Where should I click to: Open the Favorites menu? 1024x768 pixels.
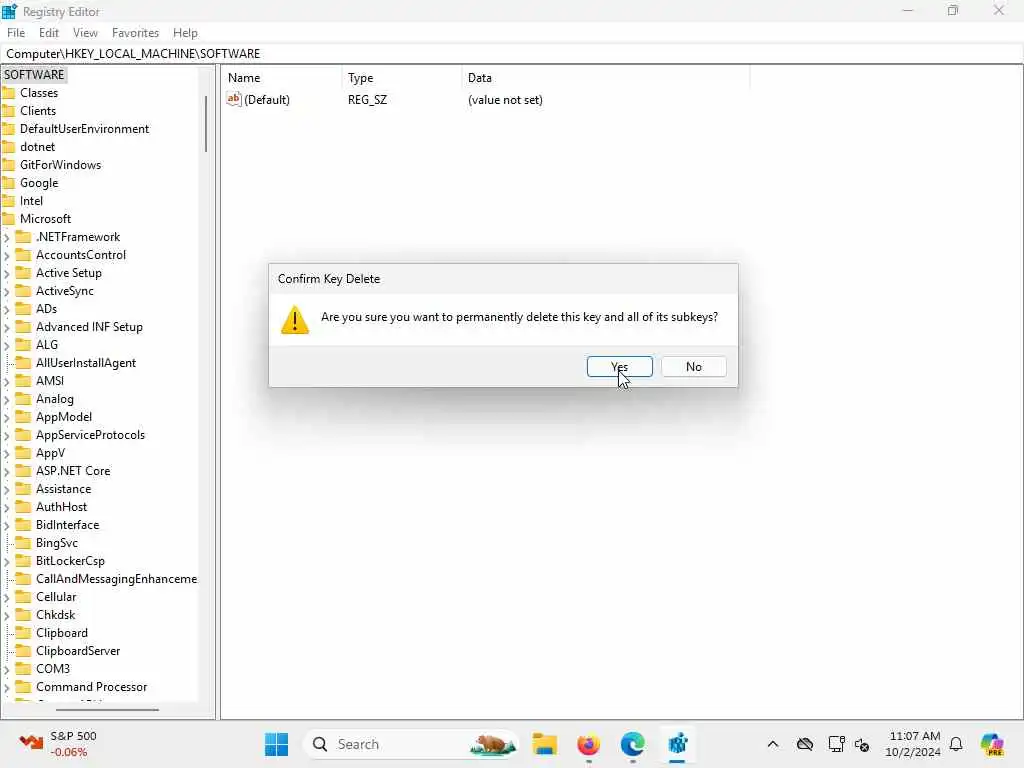(135, 33)
